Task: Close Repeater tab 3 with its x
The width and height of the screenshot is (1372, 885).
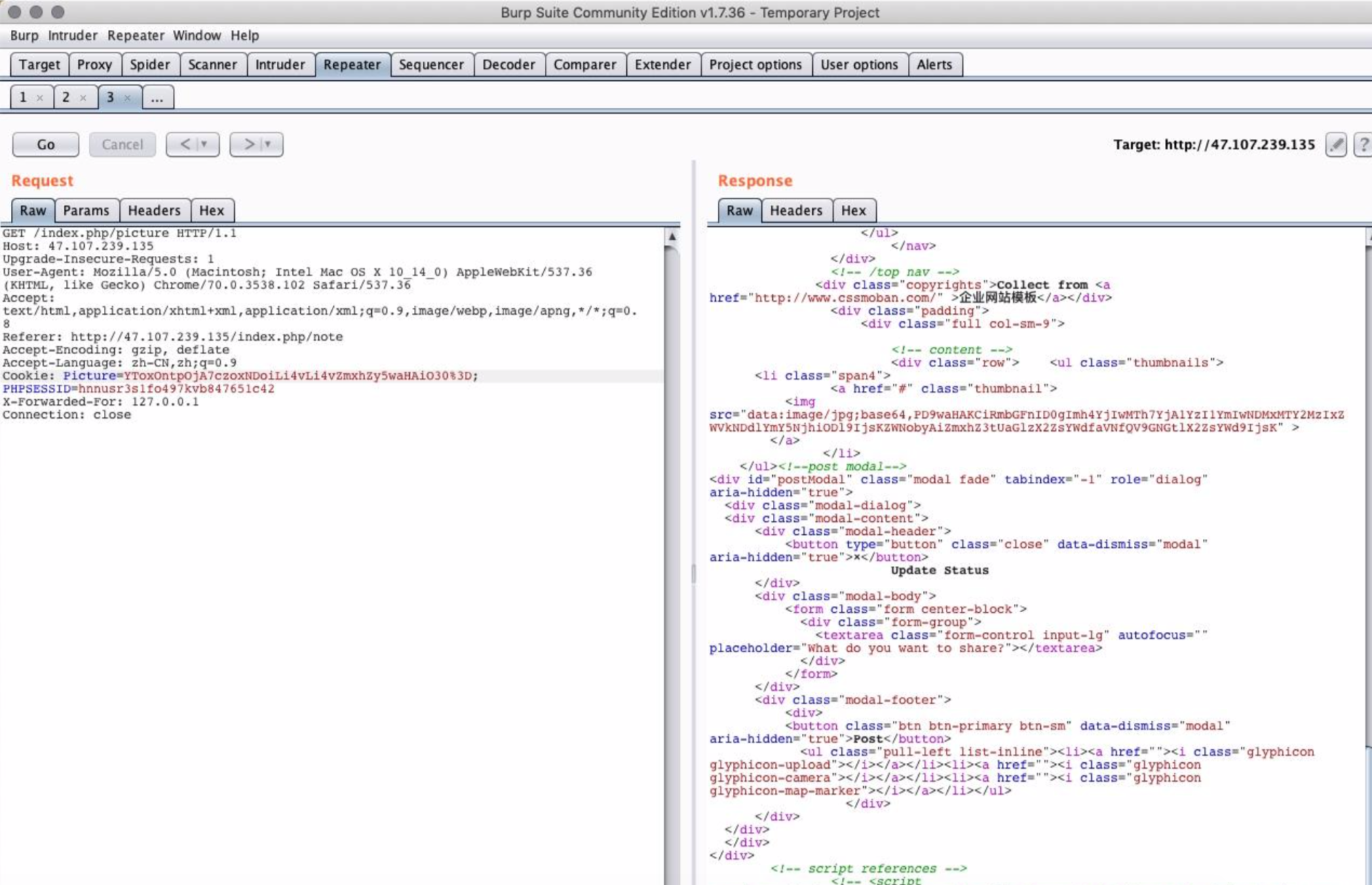Action: click(x=127, y=98)
